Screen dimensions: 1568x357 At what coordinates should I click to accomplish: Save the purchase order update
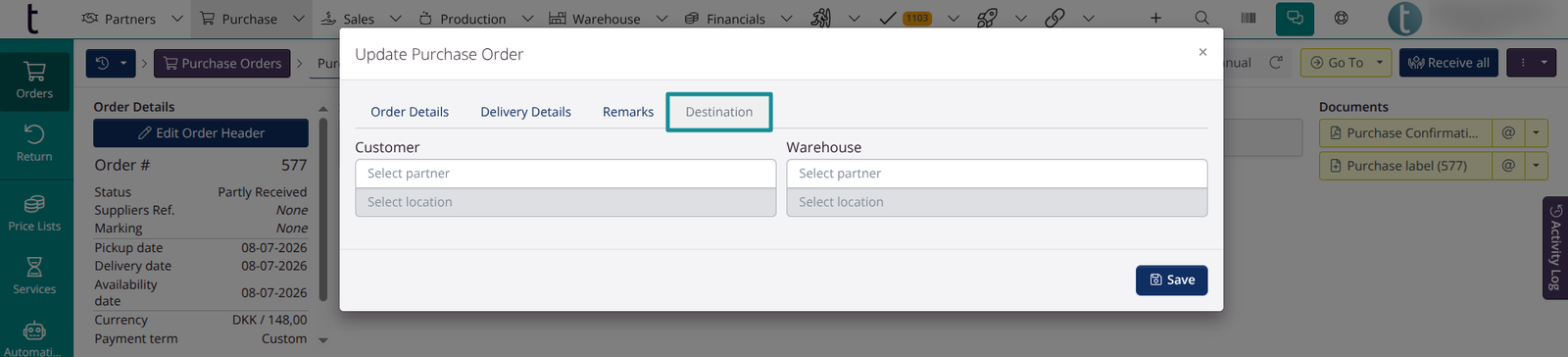(1172, 280)
